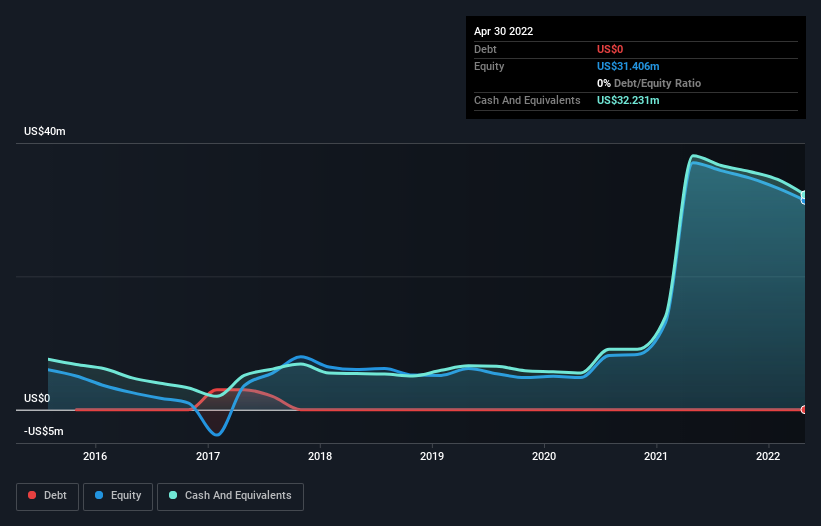This screenshot has height=526, width=821.
Task: Toggle the Cash And Equivalents legend button
Action: [x=230, y=496]
